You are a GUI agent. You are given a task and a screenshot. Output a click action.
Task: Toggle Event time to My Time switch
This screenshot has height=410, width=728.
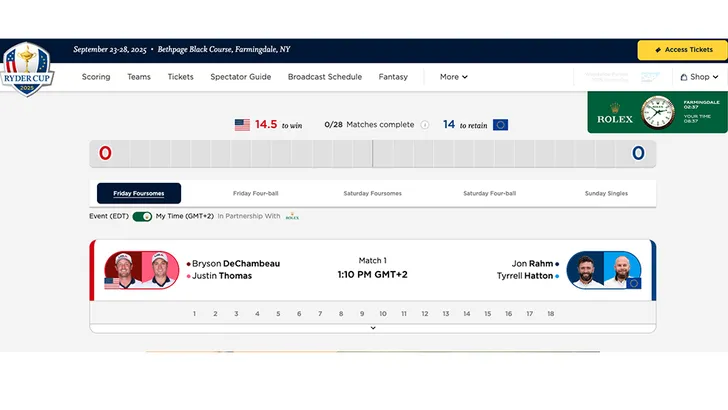(142, 216)
